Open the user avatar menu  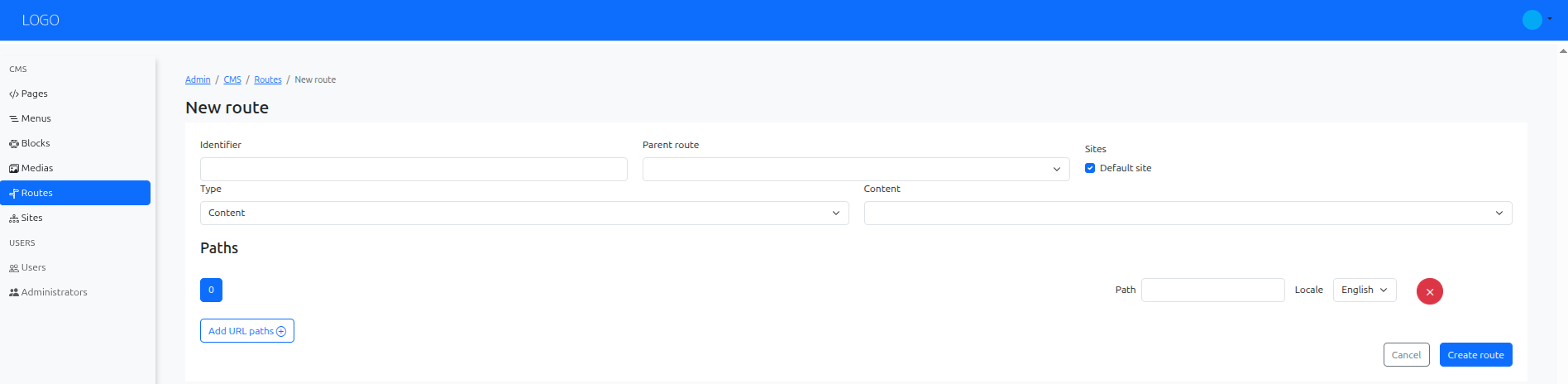coord(1532,20)
